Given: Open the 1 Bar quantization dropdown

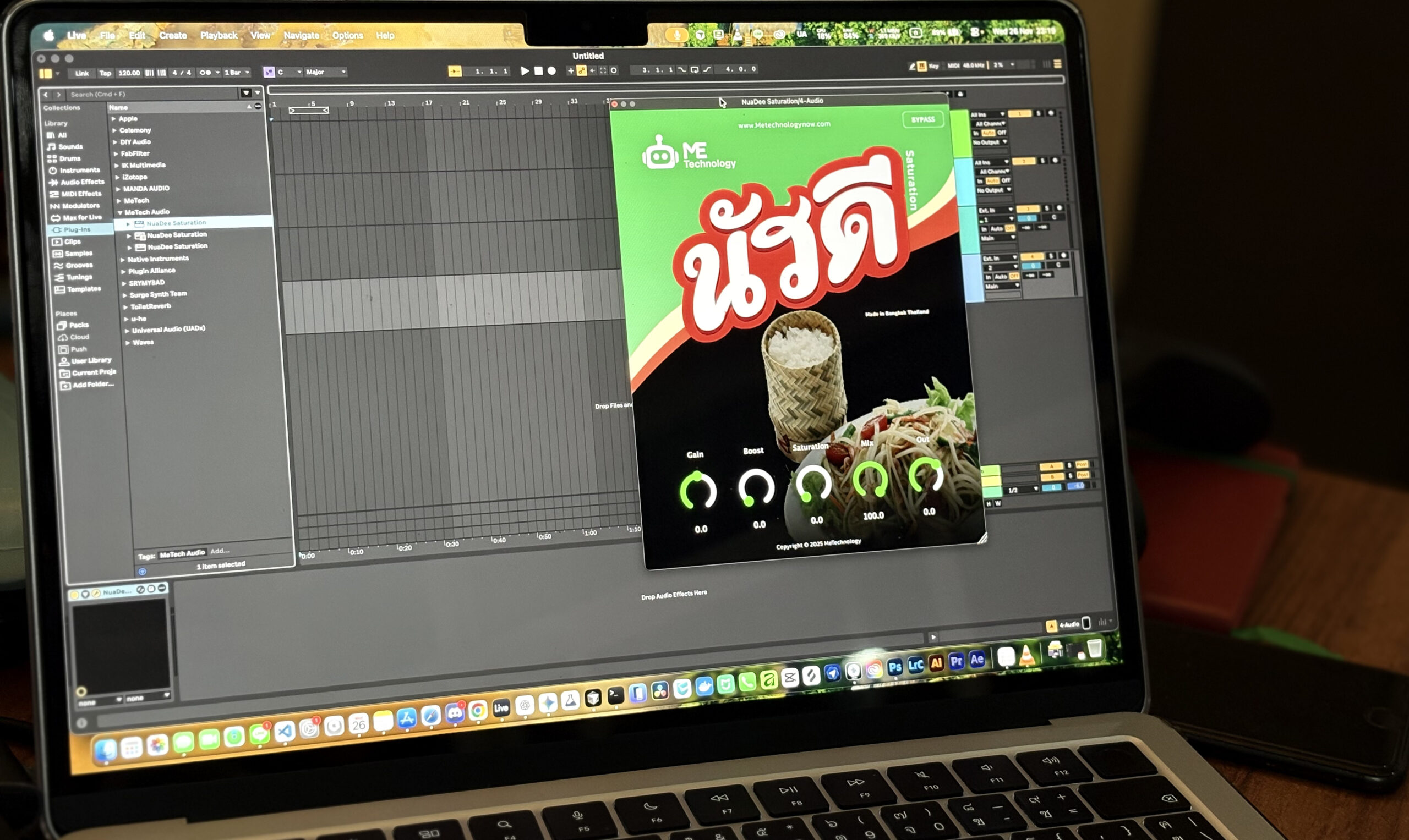Looking at the screenshot, I should pos(237,73).
